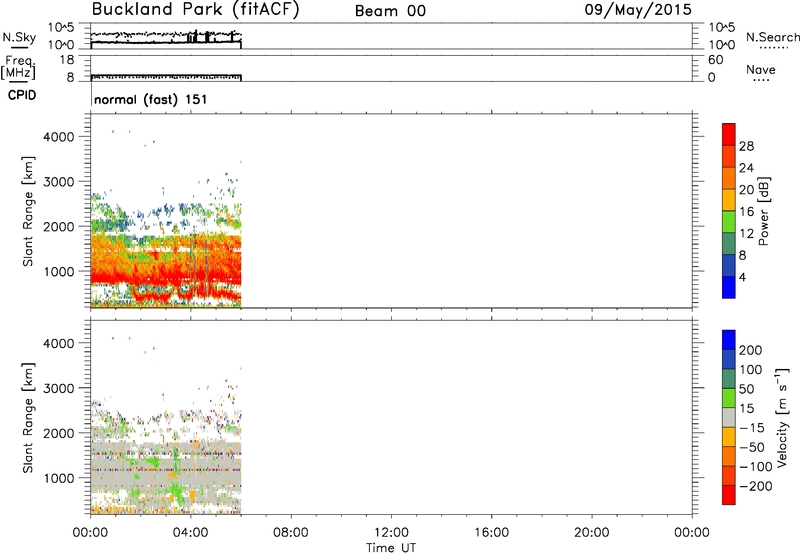Image resolution: width=800 pixels, height=554 pixels.
Task: Click the 'Slant Range [km]' label of the velocity panel
Action: pos(28,418)
